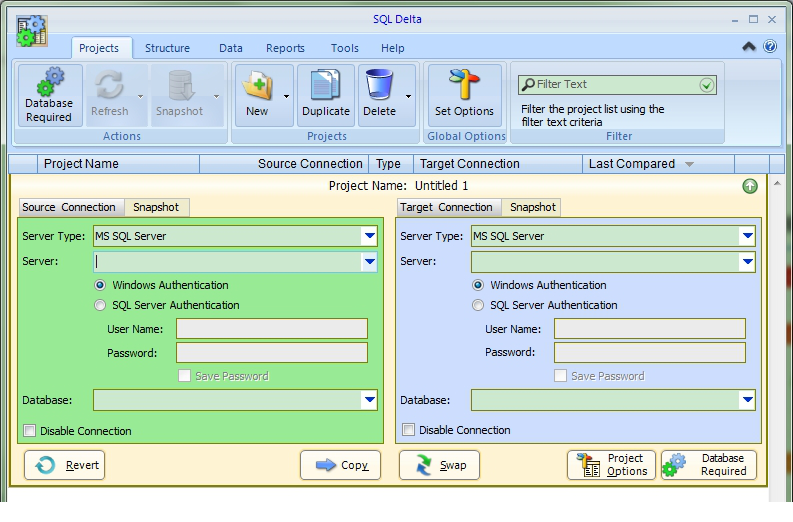Image resolution: width=793 pixels, height=522 pixels.
Task: Maximize the SQL Delta window
Action: pyautogui.click(x=754, y=19)
